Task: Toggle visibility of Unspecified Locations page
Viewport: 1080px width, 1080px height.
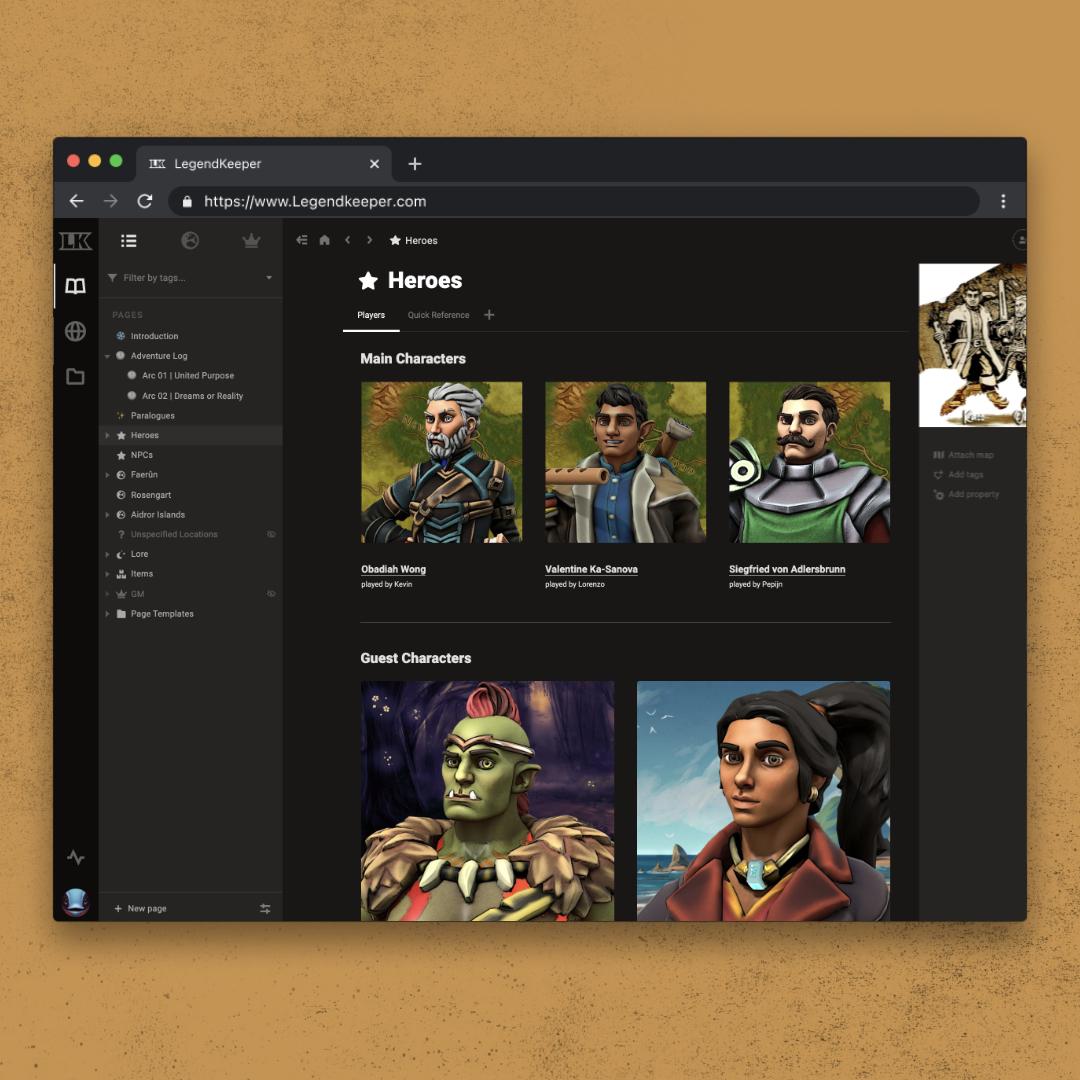Action: 271,534
